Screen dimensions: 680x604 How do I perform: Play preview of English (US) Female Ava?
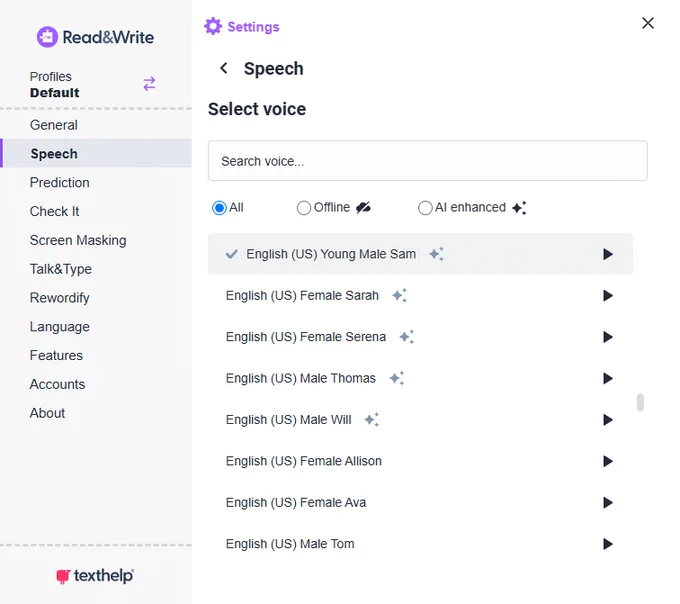[x=608, y=503]
